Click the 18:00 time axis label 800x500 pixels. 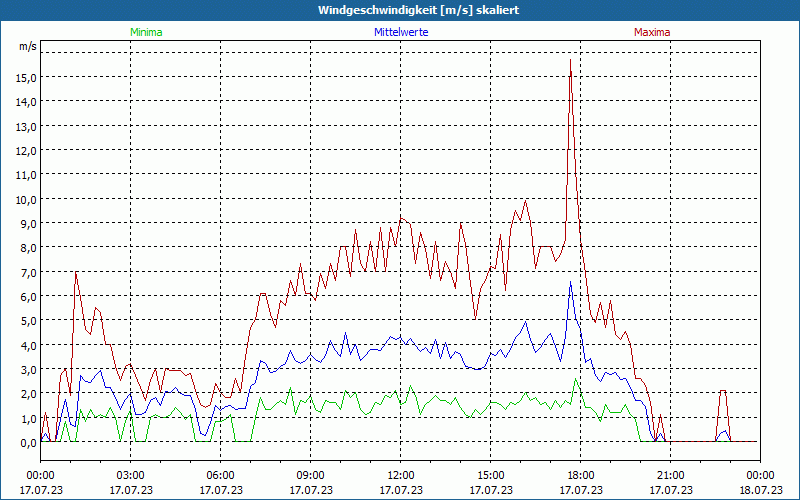[580, 476]
